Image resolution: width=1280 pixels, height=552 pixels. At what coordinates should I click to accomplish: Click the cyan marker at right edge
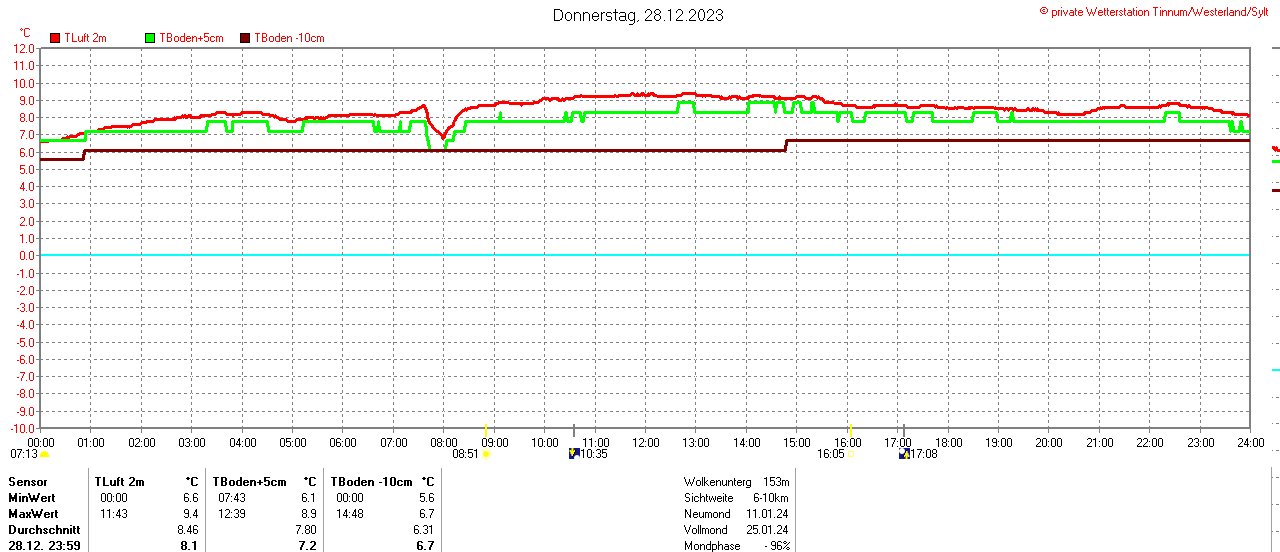(1275, 370)
